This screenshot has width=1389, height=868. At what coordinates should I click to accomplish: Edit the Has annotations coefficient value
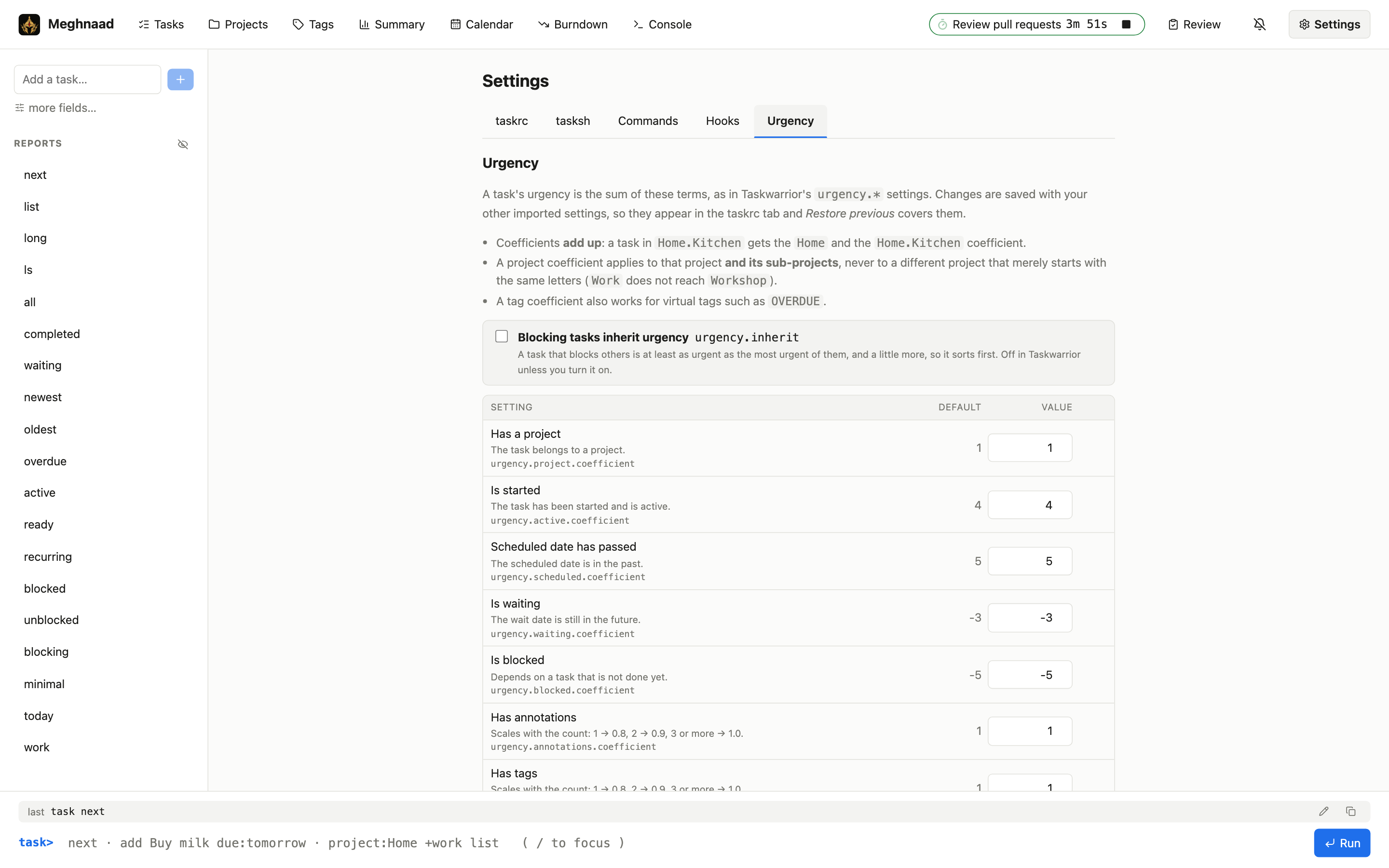(x=1030, y=731)
